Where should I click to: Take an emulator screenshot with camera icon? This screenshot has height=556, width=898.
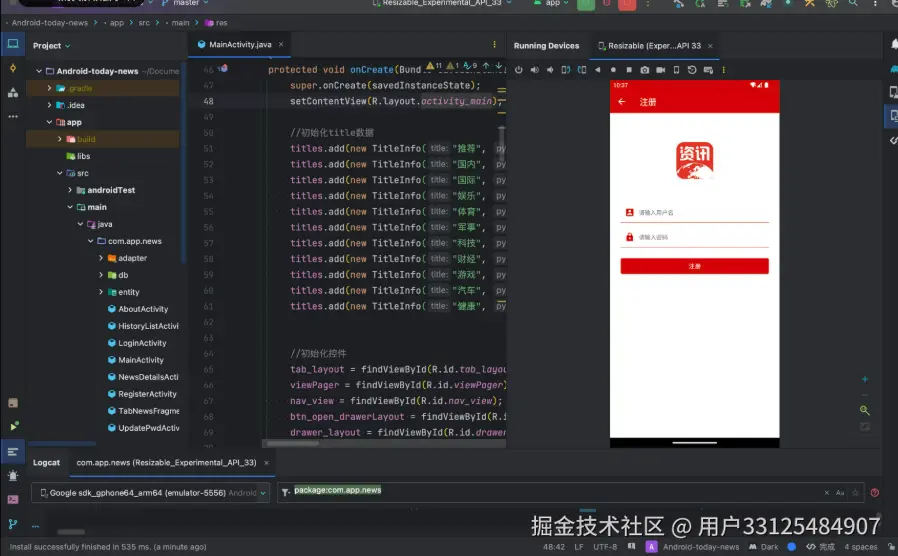click(645, 70)
